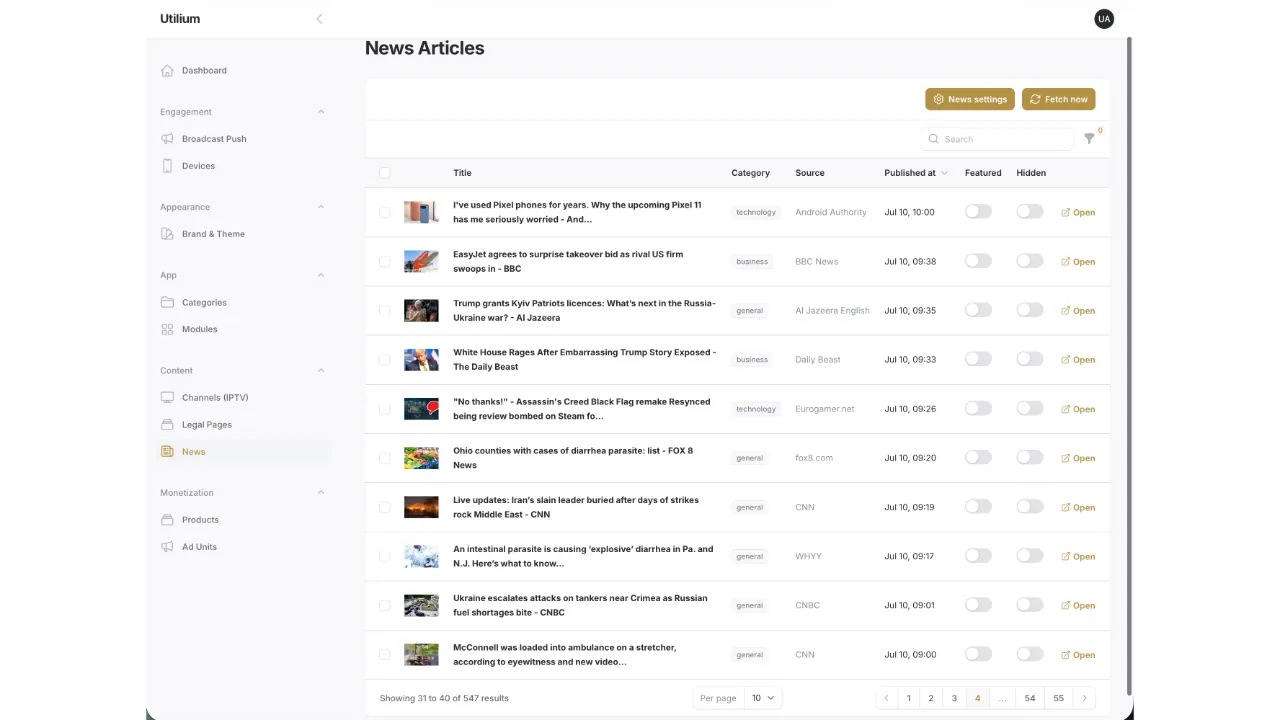This screenshot has height=720, width=1280.
Task: Collapse the Engagement sidebar section
Action: click(321, 112)
